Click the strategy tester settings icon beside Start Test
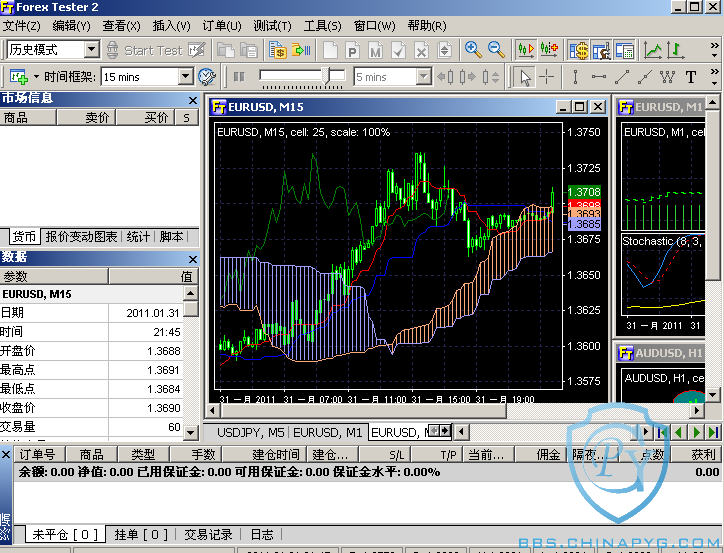The width and height of the screenshot is (724, 553). (x=197, y=50)
